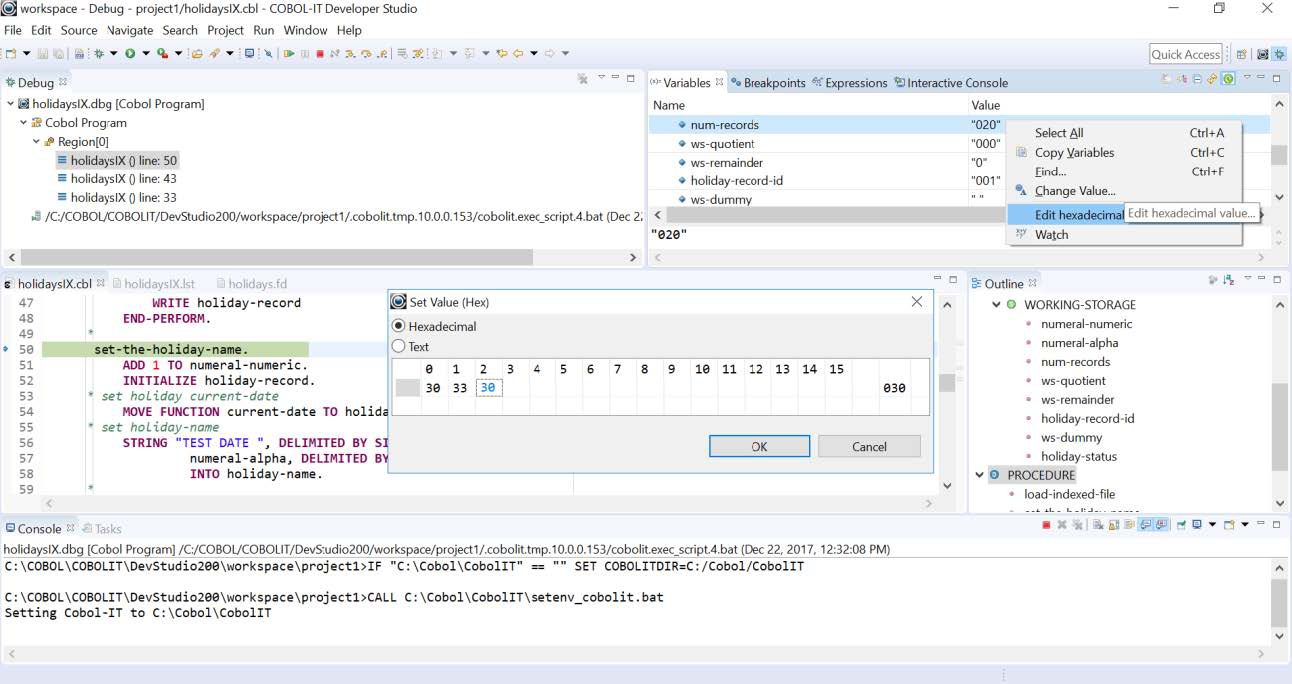1292x684 pixels.
Task: Click the Resume debug toolbar icon
Action: (290, 54)
